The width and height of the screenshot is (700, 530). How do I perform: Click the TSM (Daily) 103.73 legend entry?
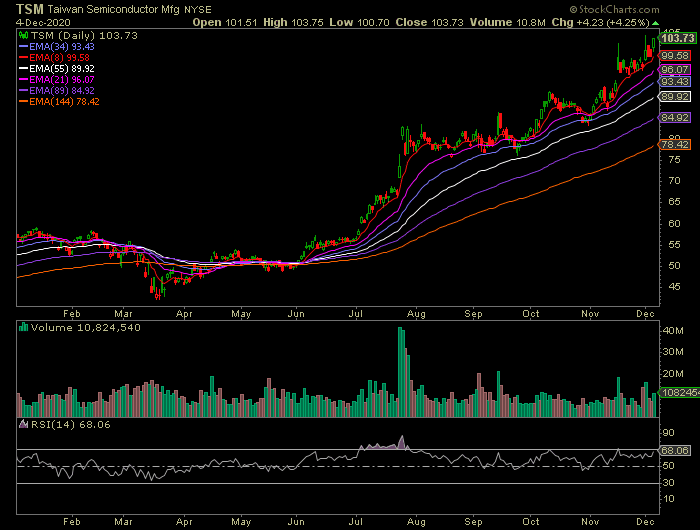click(x=84, y=35)
